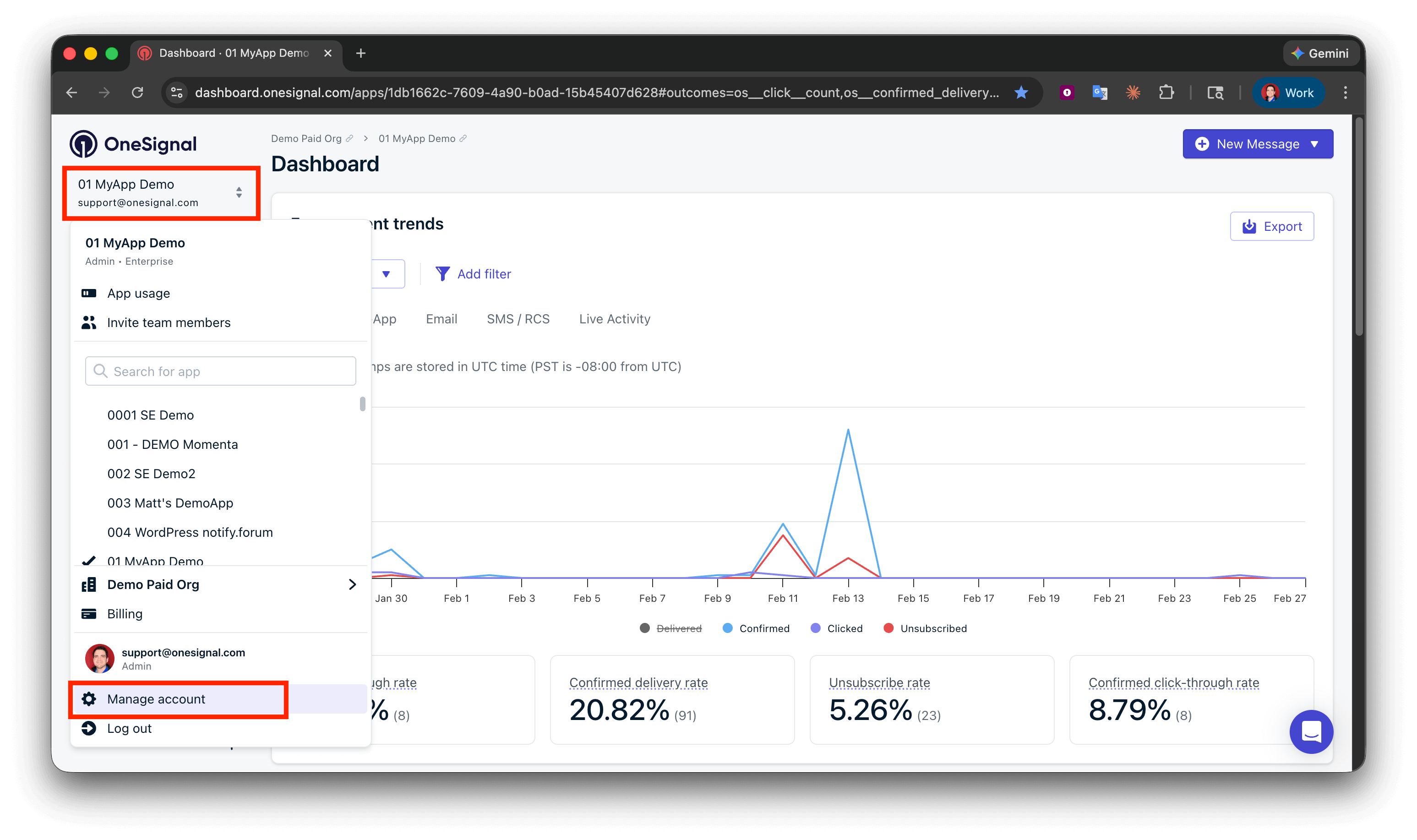This screenshot has width=1417, height=840.
Task: Open the New Message dropdown arrow
Action: coord(1314,144)
